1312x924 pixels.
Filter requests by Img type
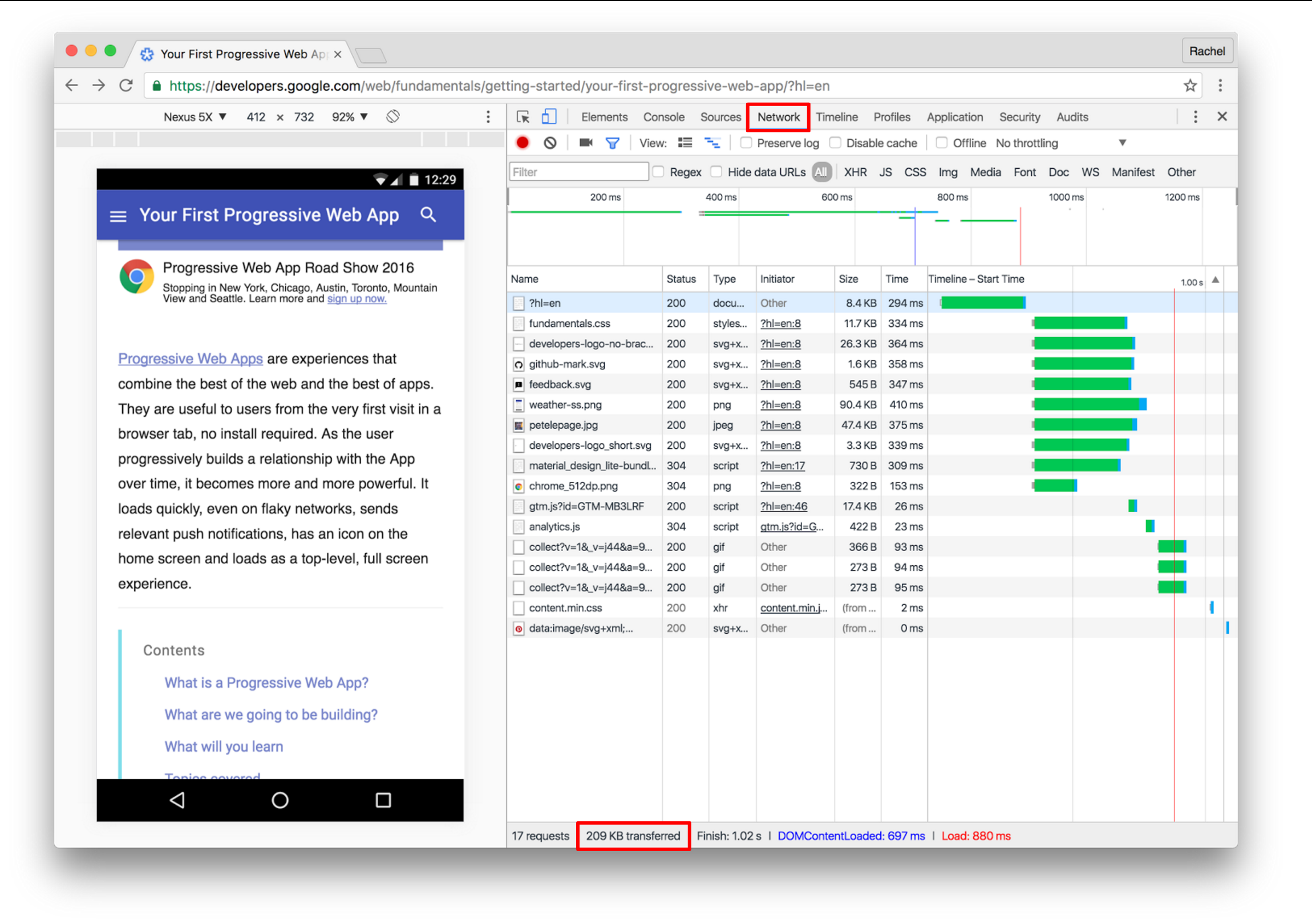947,172
